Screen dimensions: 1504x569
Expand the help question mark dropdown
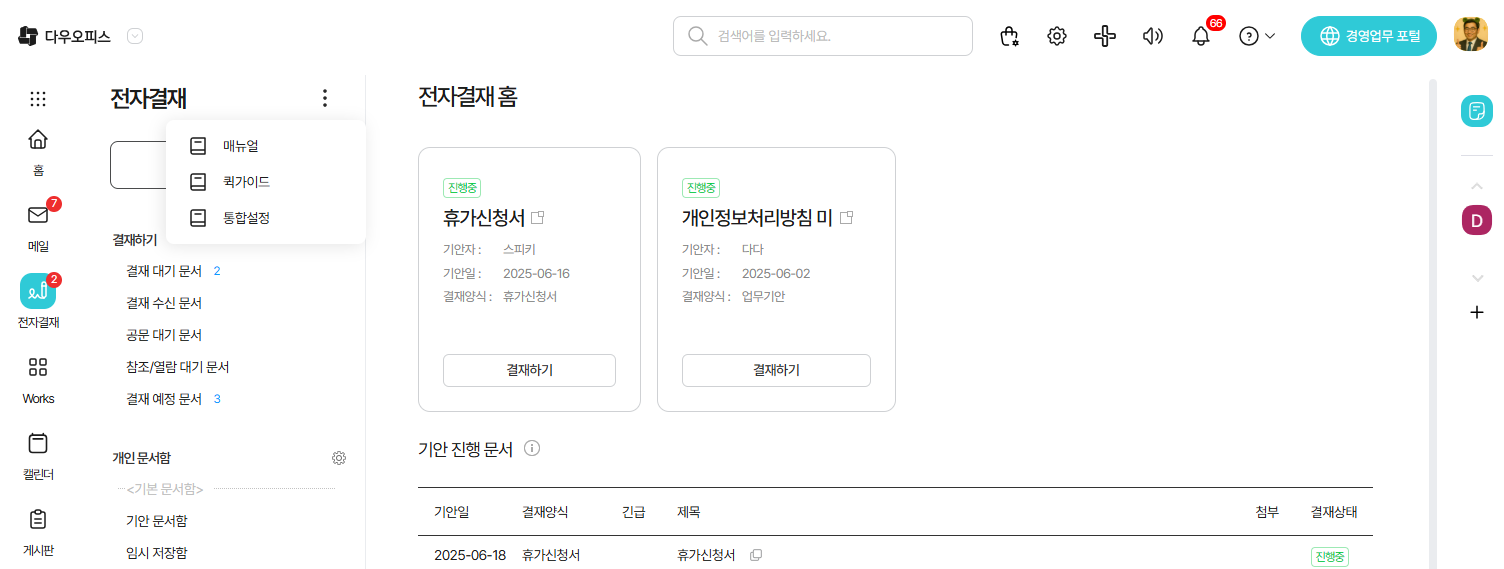(1257, 36)
